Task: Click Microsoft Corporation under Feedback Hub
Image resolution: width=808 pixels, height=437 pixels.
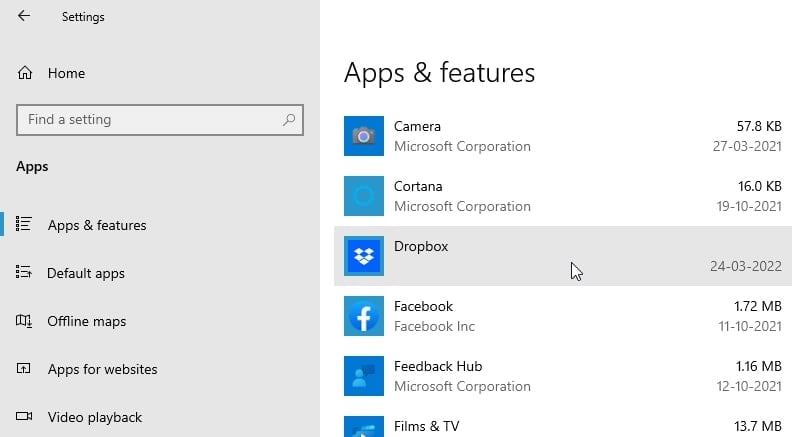Action: tap(462, 386)
